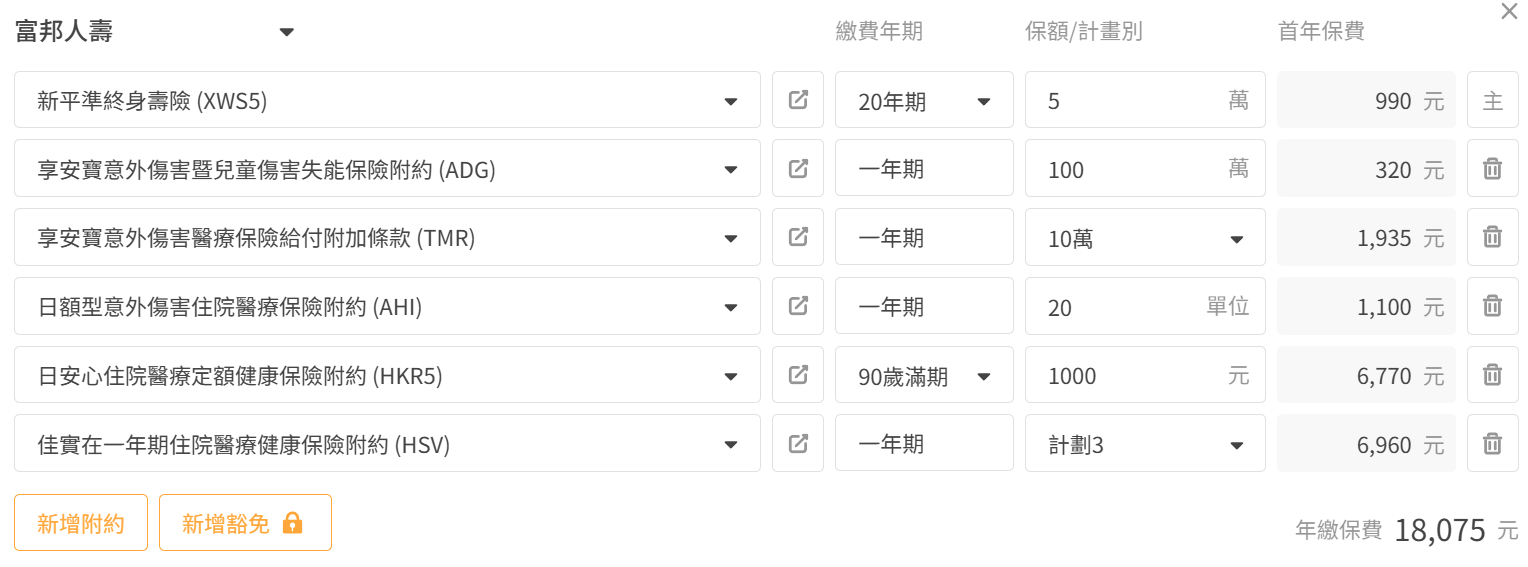
Task: Open the 10萬 coverage amount dropdown
Action: [1145, 237]
